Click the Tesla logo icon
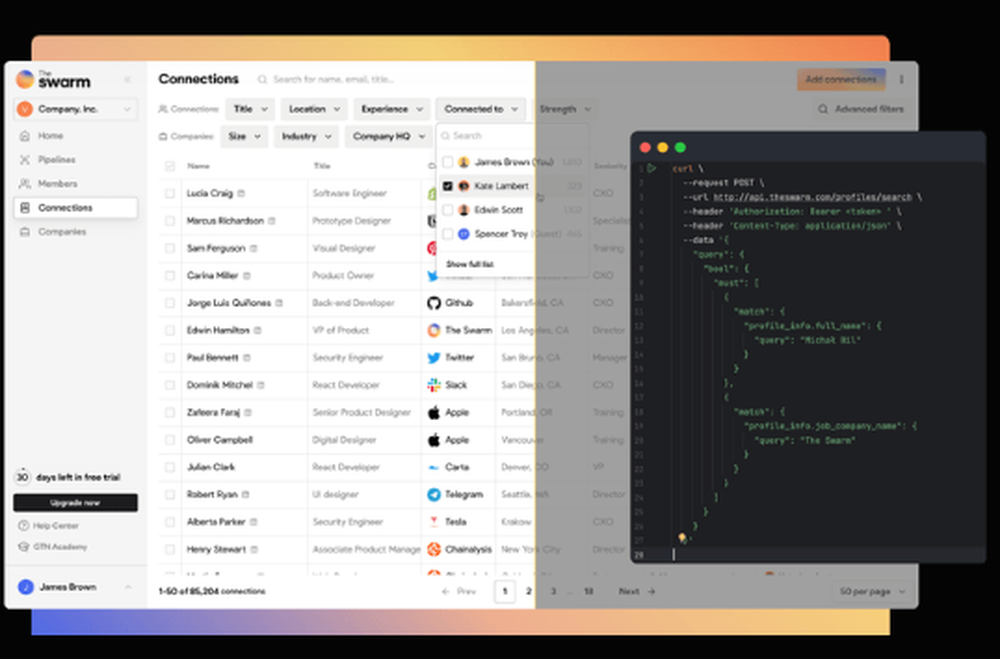Image resolution: width=1000 pixels, height=659 pixels. [434, 522]
